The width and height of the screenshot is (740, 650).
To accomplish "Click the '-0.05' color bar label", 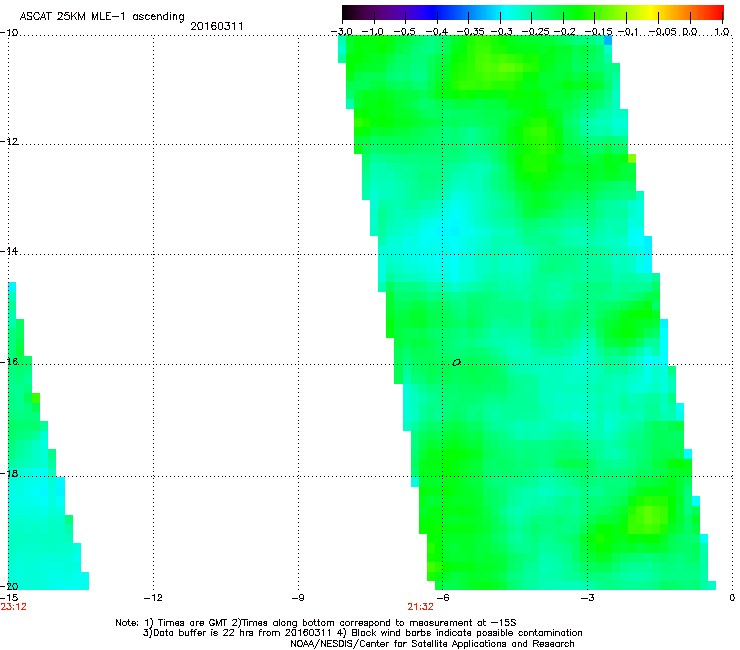I will coord(662,32).
